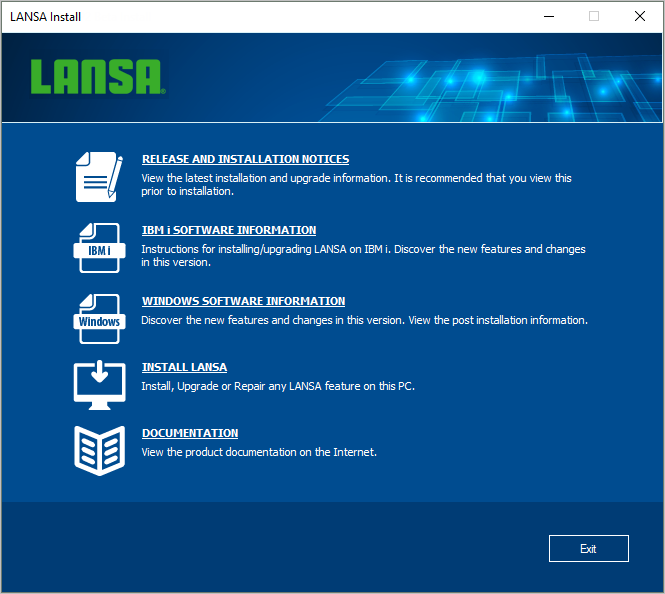Open IBM i Software Information link
The image size is (665, 594).
[x=229, y=230]
